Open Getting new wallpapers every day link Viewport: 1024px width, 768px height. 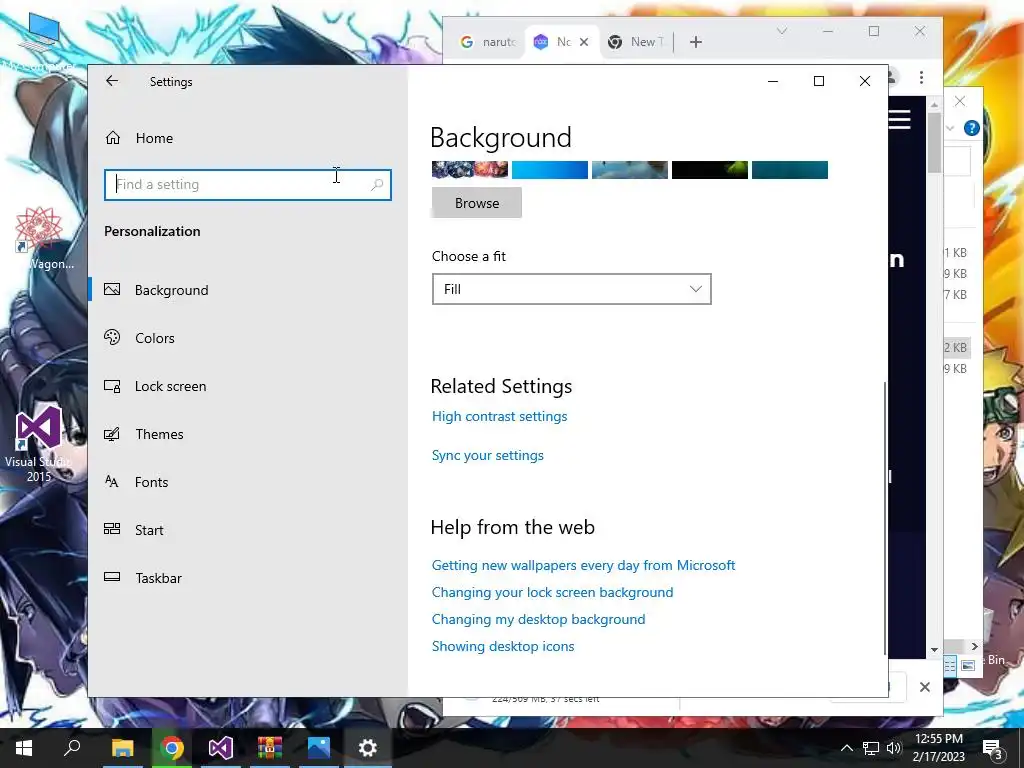(583, 566)
